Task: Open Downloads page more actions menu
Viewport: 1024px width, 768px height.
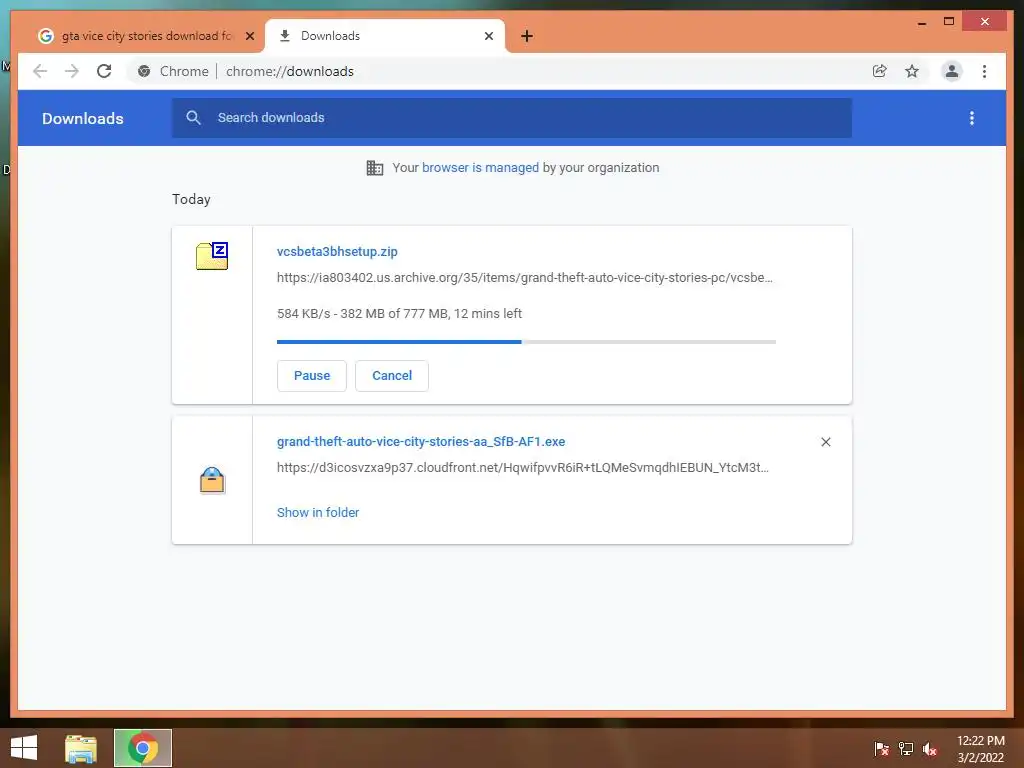Action: [972, 118]
